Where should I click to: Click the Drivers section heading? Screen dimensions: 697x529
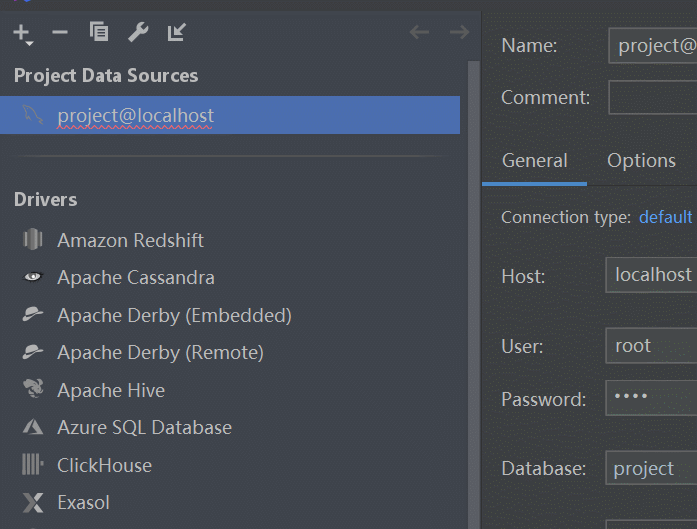pyautogui.click(x=45, y=200)
